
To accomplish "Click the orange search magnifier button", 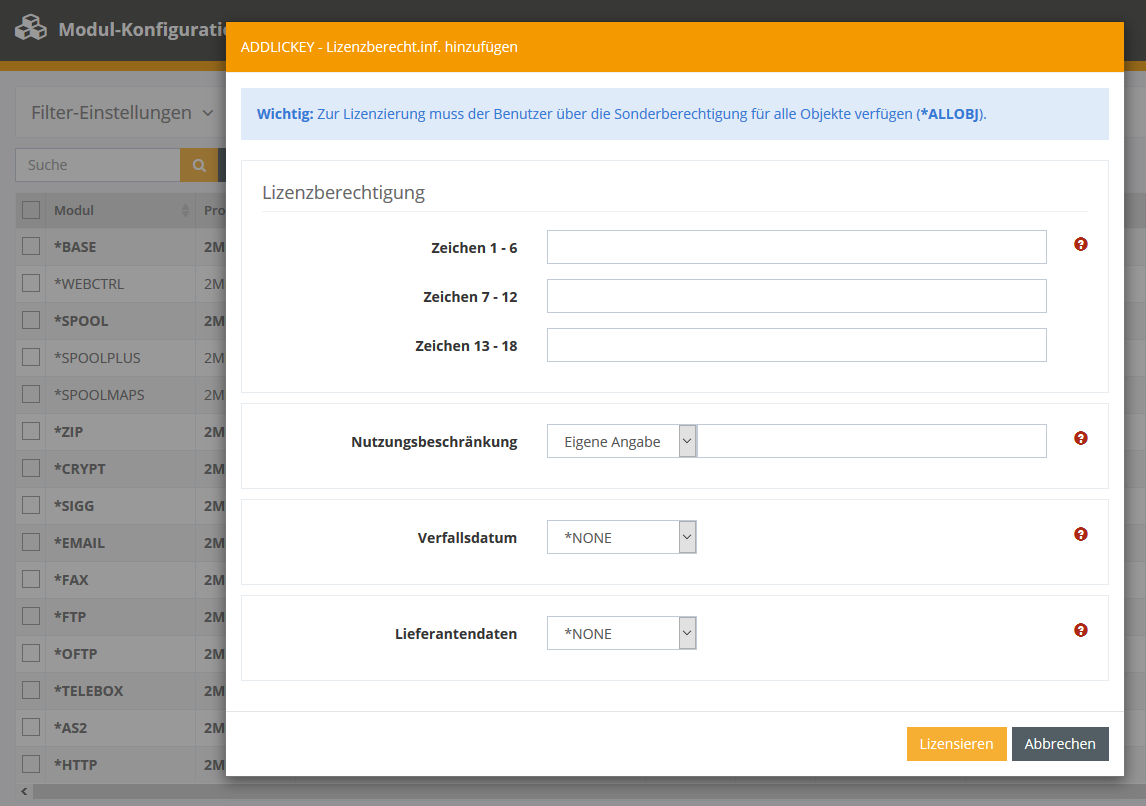I will pos(198,165).
